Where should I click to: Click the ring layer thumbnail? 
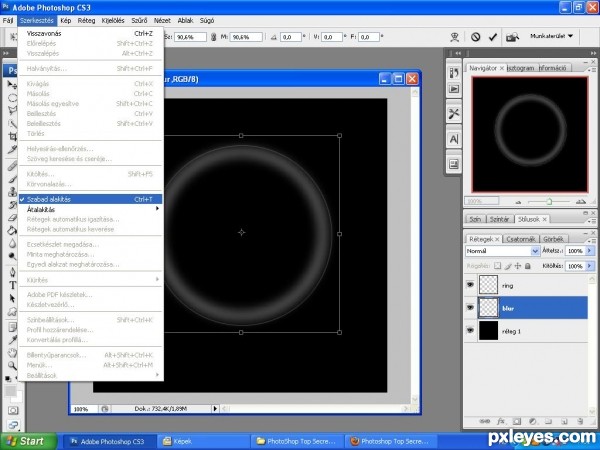point(488,285)
